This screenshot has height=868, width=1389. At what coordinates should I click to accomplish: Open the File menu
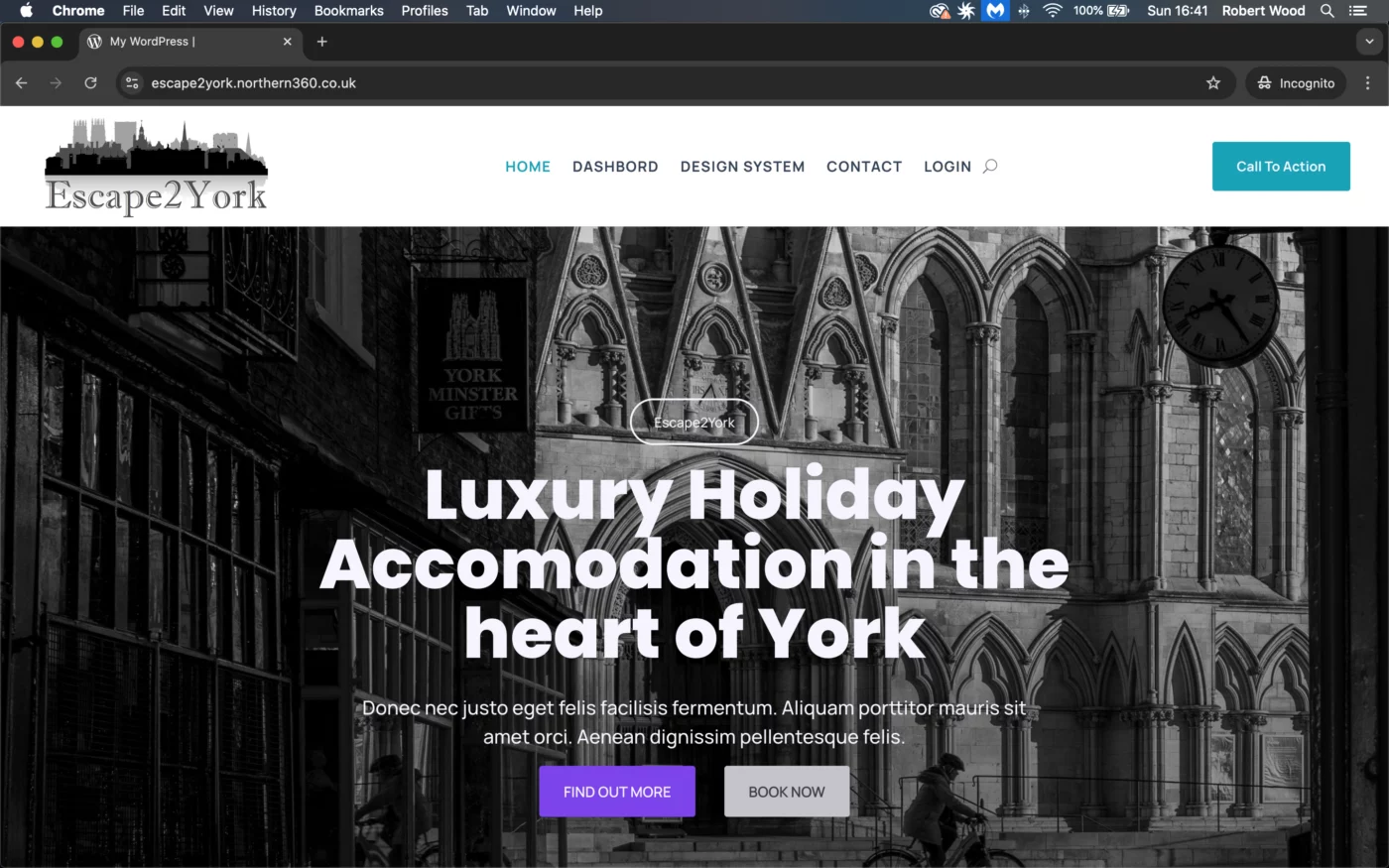coord(133,11)
